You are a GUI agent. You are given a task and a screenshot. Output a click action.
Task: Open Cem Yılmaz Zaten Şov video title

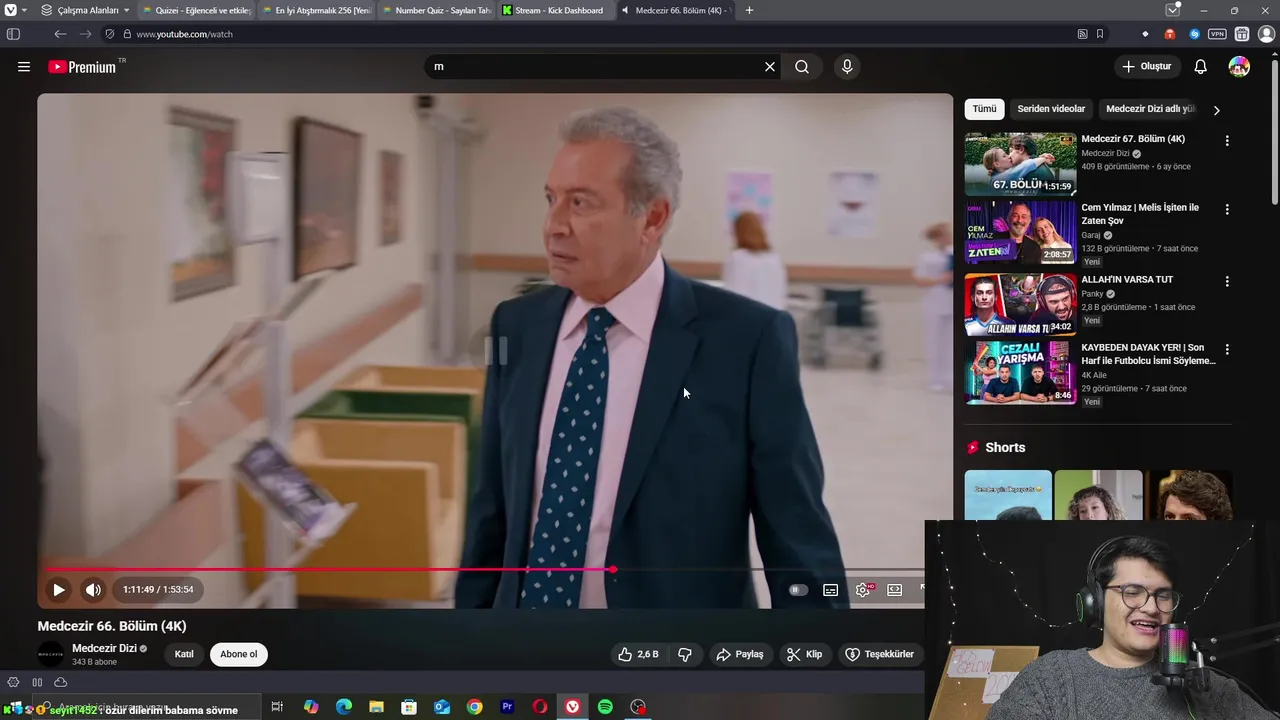click(x=1140, y=214)
